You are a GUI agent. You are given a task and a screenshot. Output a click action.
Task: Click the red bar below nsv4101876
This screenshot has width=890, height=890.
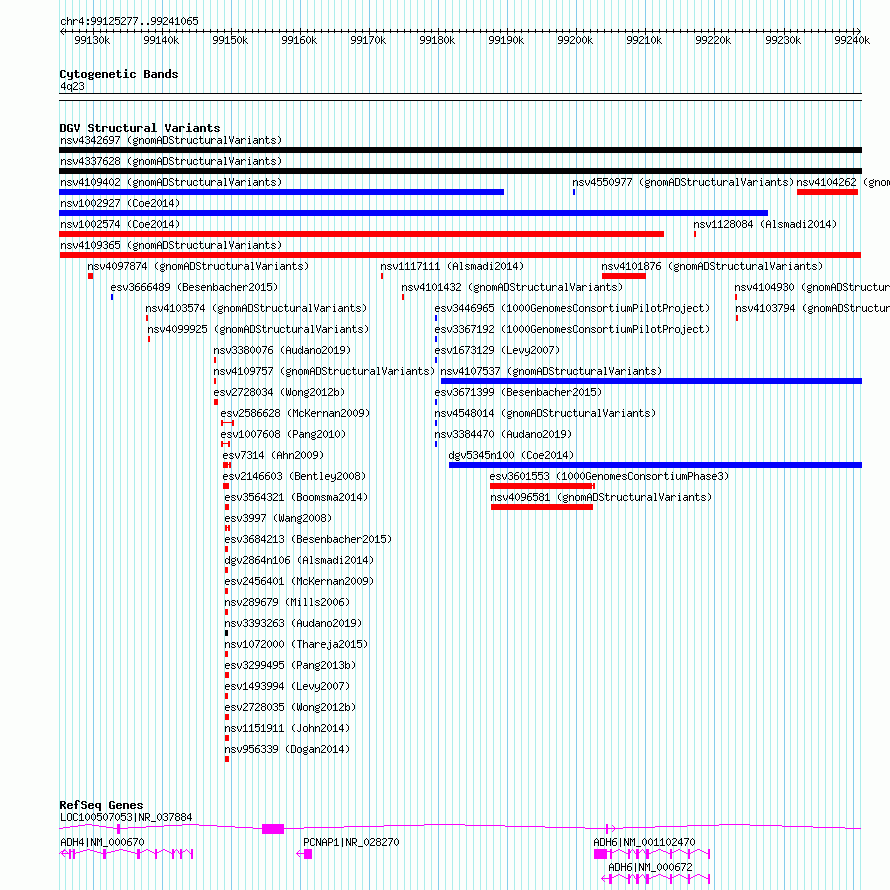[x=624, y=276]
